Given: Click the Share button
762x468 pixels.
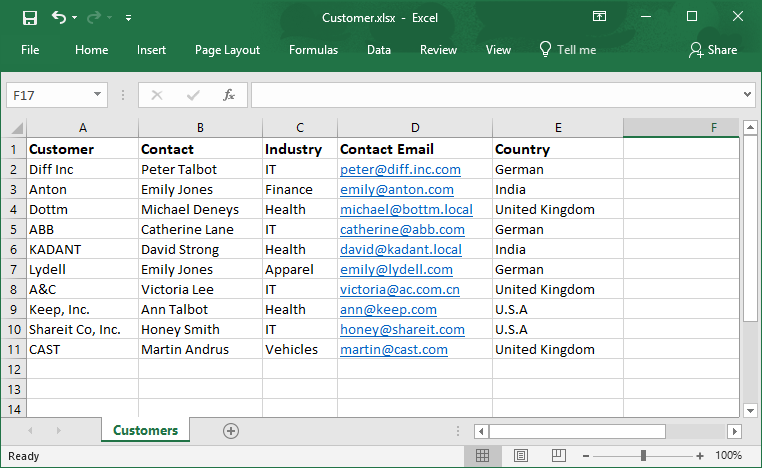Looking at the screenshot, I should pyautogui.click(x=713, y=50).
